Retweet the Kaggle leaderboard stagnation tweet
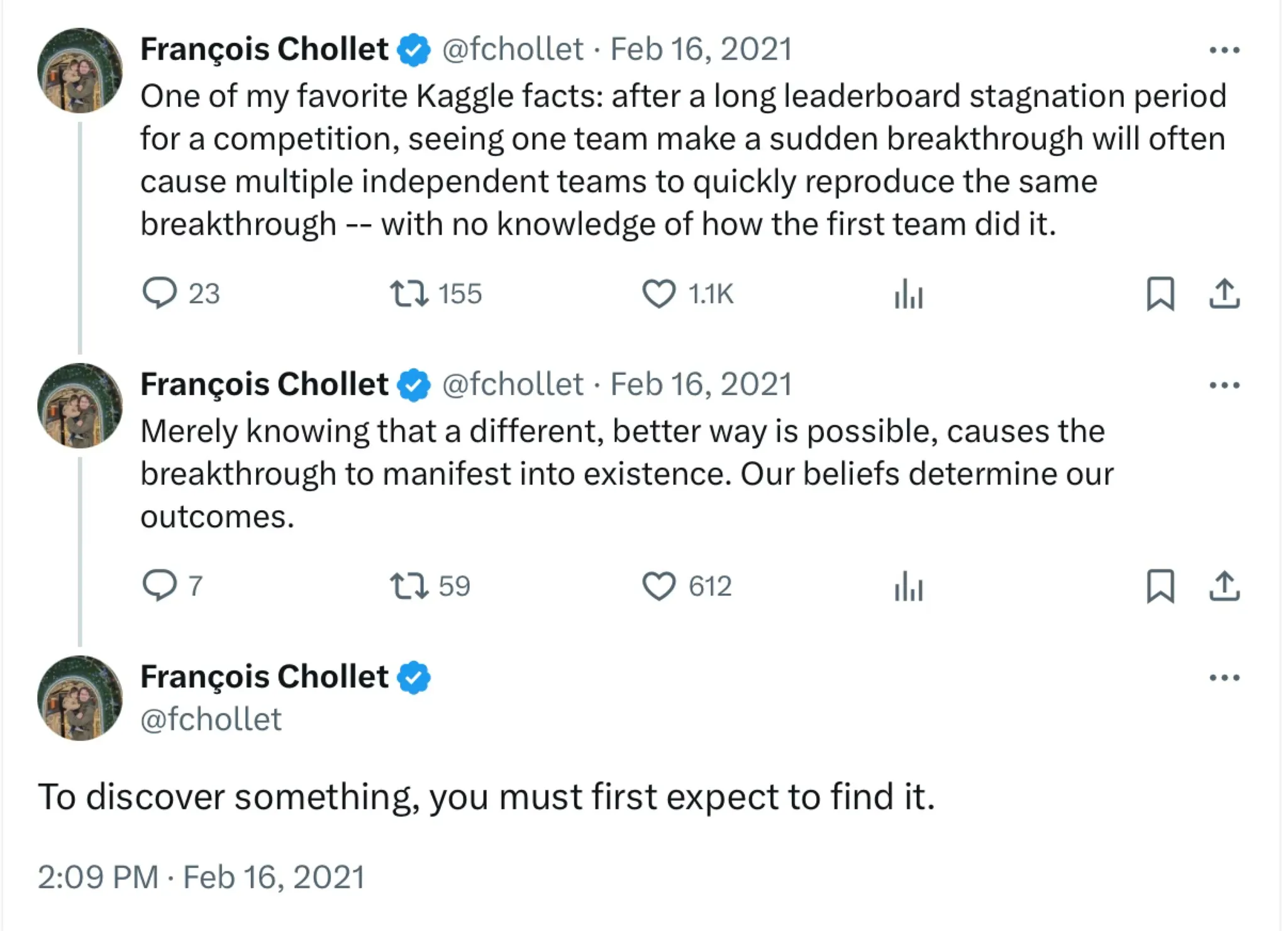1288x931 pixels. click(x=409, y=294)
